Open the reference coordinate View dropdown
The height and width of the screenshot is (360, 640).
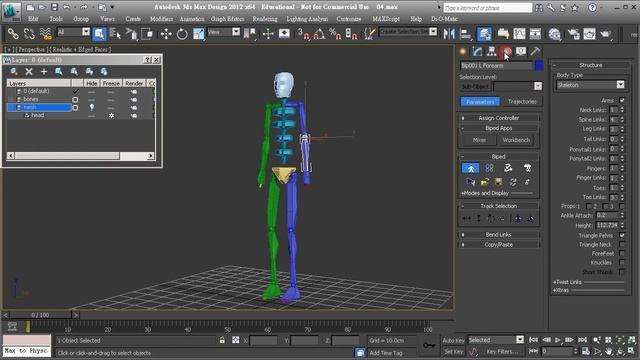236,32
